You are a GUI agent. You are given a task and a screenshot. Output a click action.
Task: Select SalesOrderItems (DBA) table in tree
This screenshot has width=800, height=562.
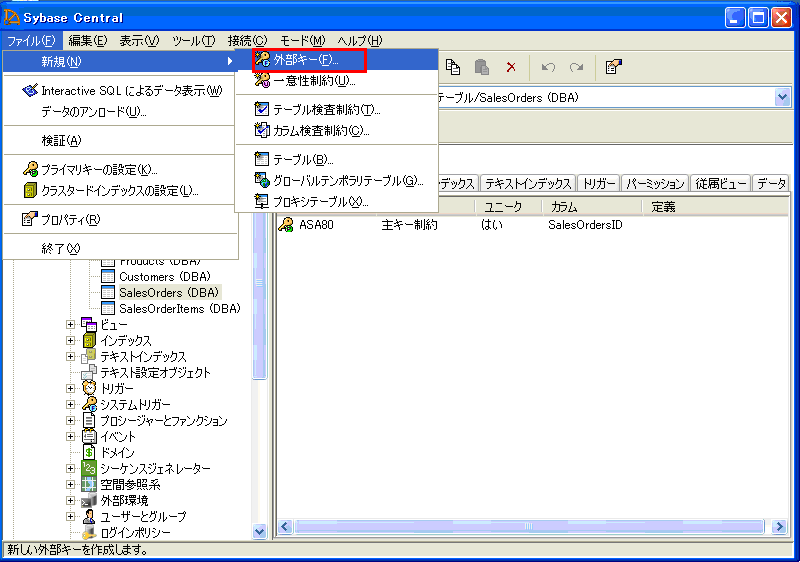pyautogui.click(x=179, y=309)
